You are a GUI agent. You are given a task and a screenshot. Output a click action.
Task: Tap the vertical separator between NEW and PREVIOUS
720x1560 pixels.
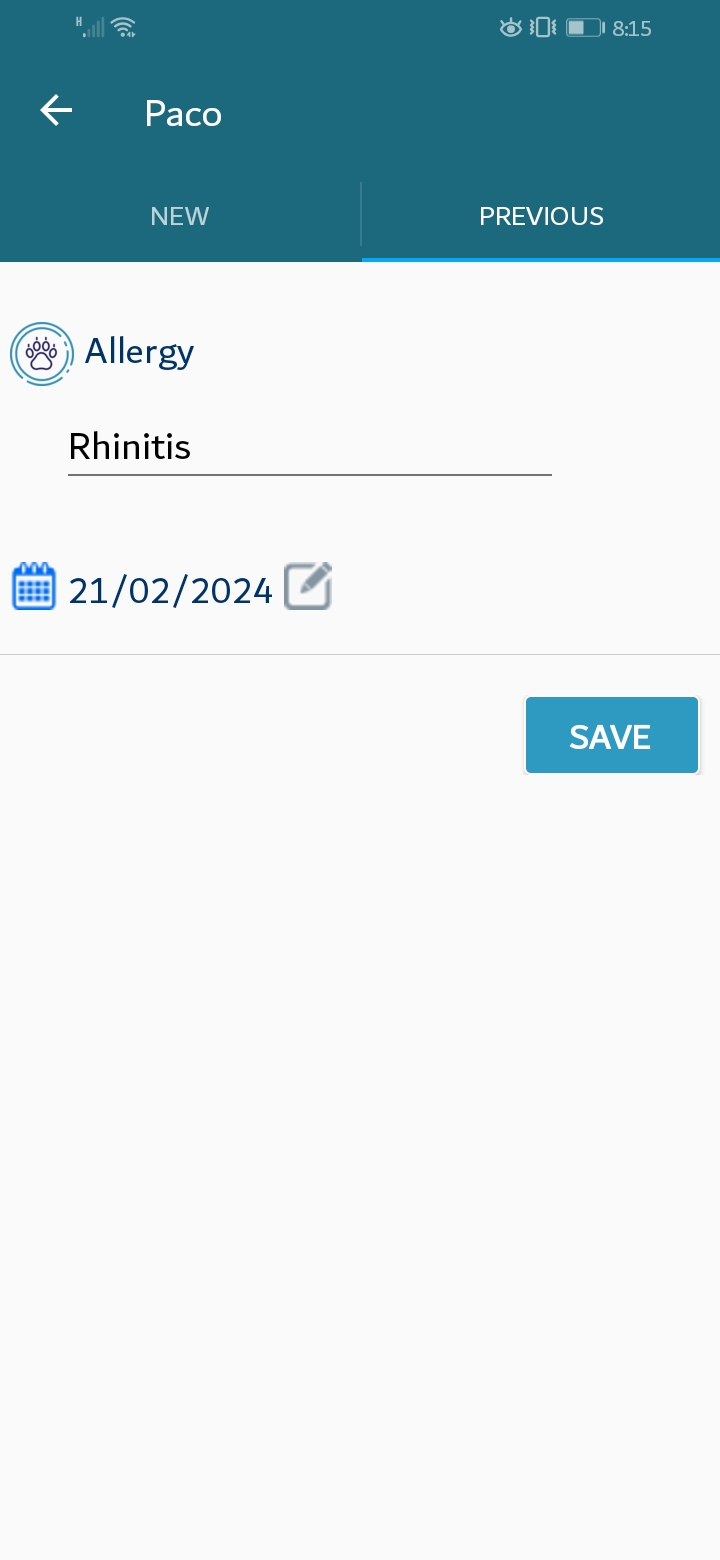[x=361, y=214]
